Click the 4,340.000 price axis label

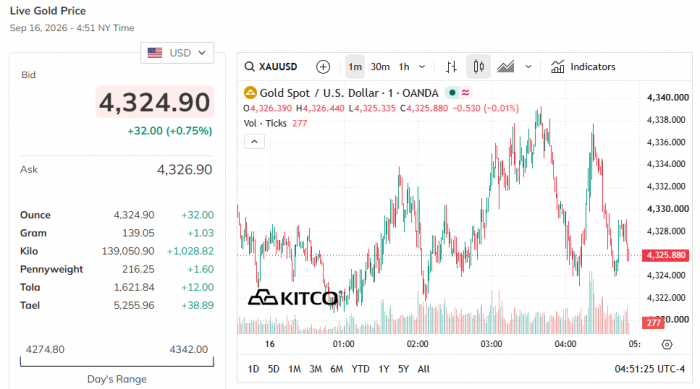667,97
